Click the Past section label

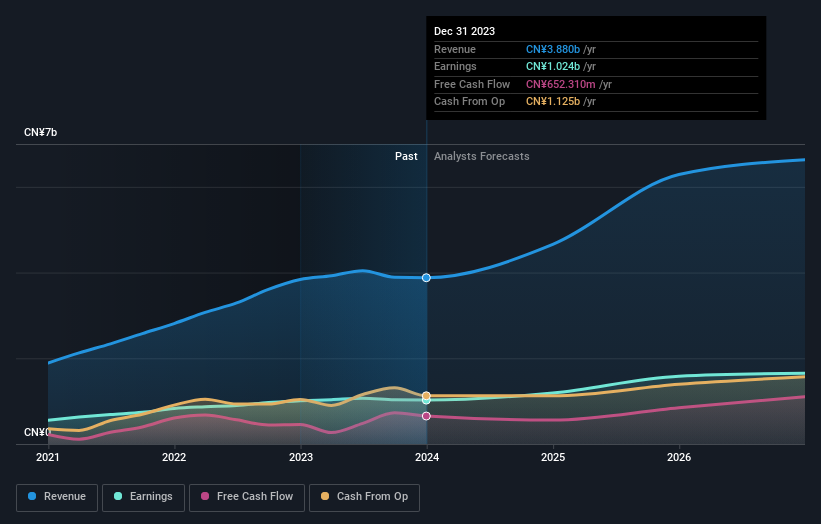click(x=406, y=156)
